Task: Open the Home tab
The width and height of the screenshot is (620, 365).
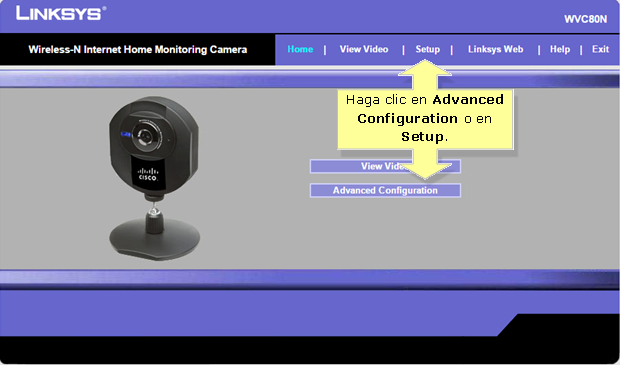Action: tap(300, 49)
